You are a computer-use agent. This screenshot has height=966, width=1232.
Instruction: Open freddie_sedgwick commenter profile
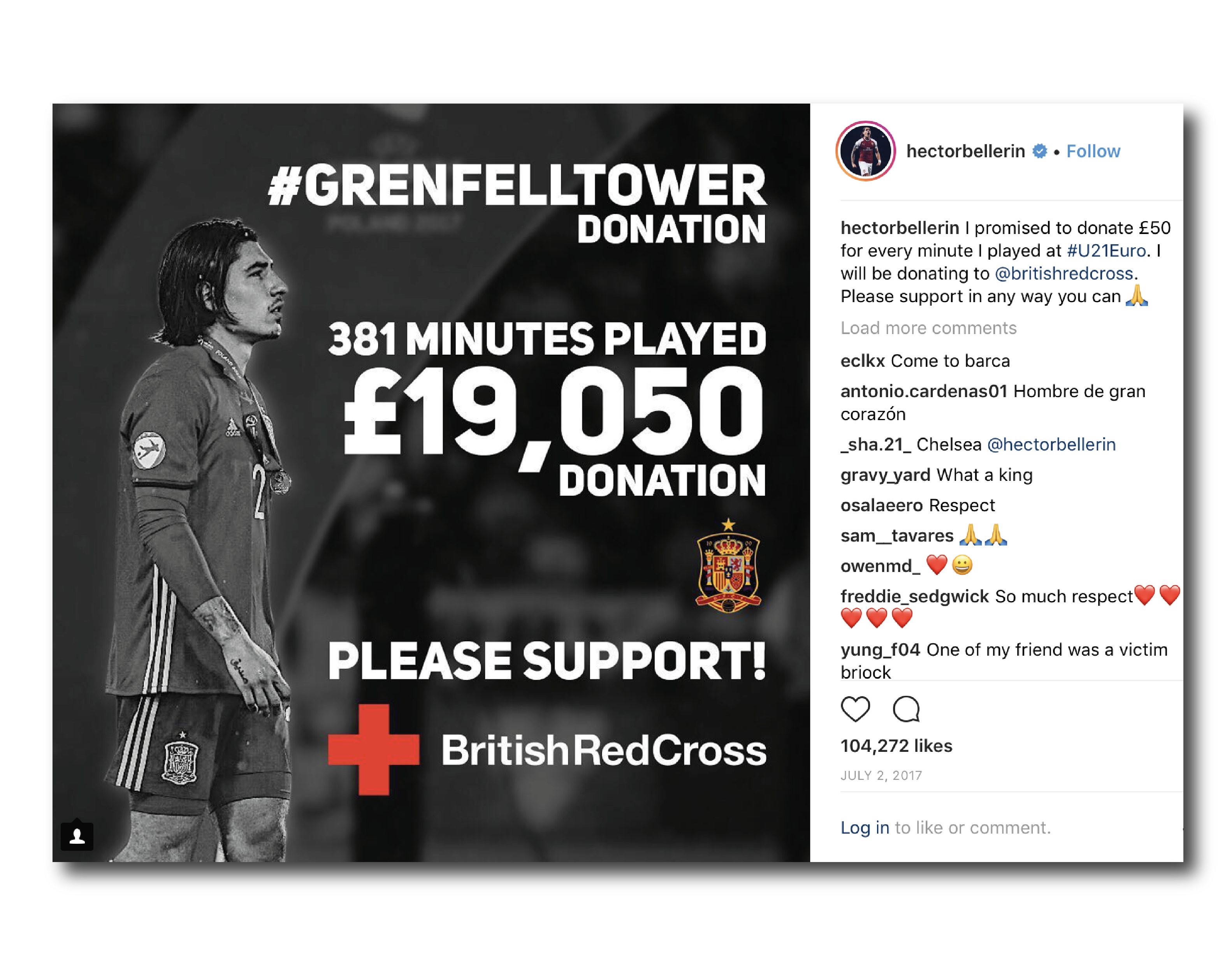coord(914,596)
